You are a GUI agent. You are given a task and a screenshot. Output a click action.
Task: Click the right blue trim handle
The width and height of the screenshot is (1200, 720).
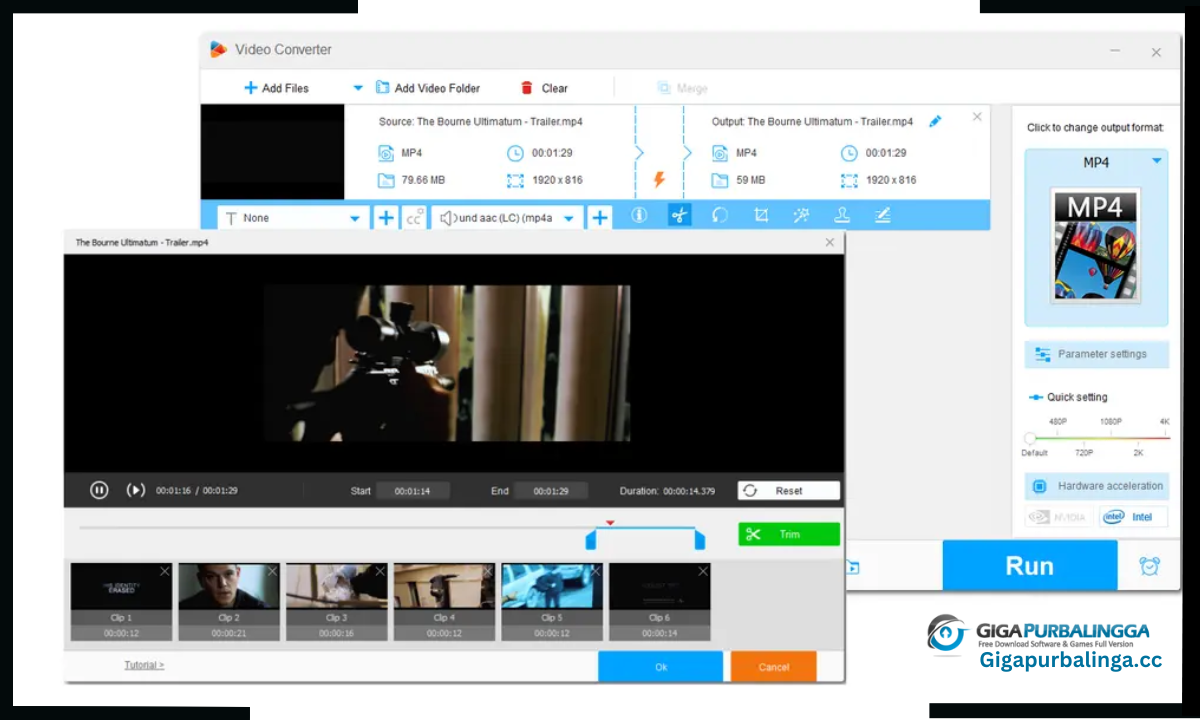(699, 540)
